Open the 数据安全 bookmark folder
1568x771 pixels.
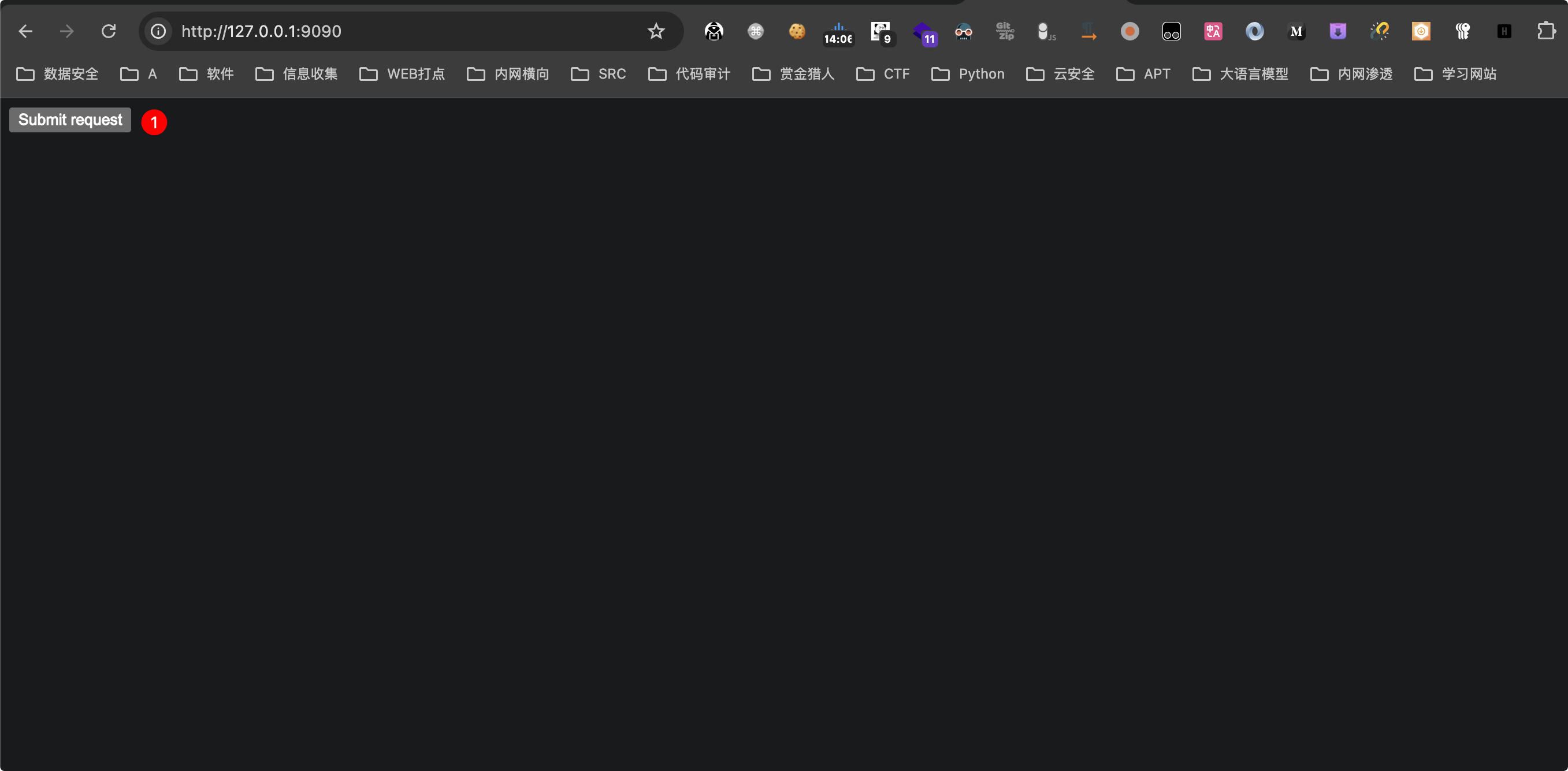pos(57,73)
